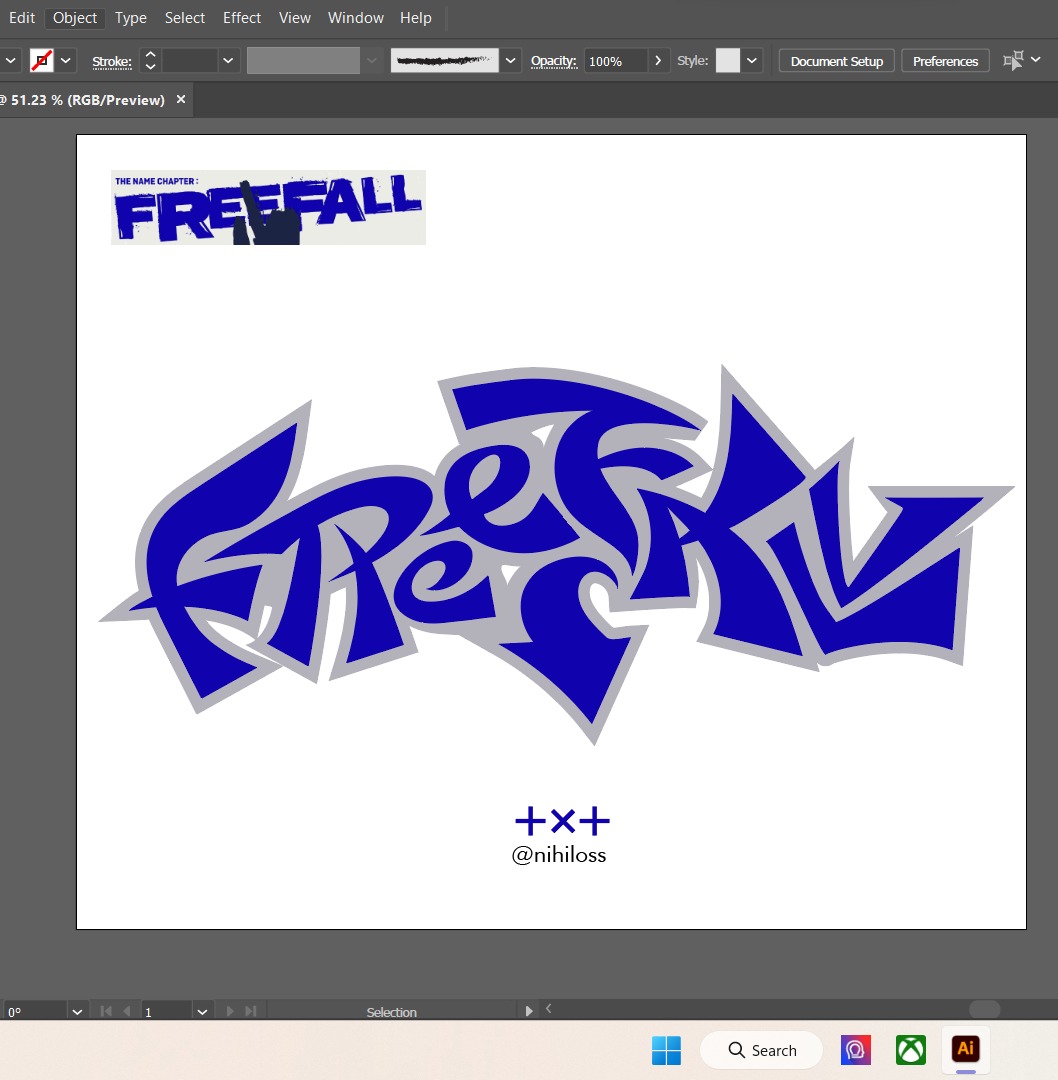Click the brush definition preview stroke
1058x1080 pixels.
(x=444, y=61)
